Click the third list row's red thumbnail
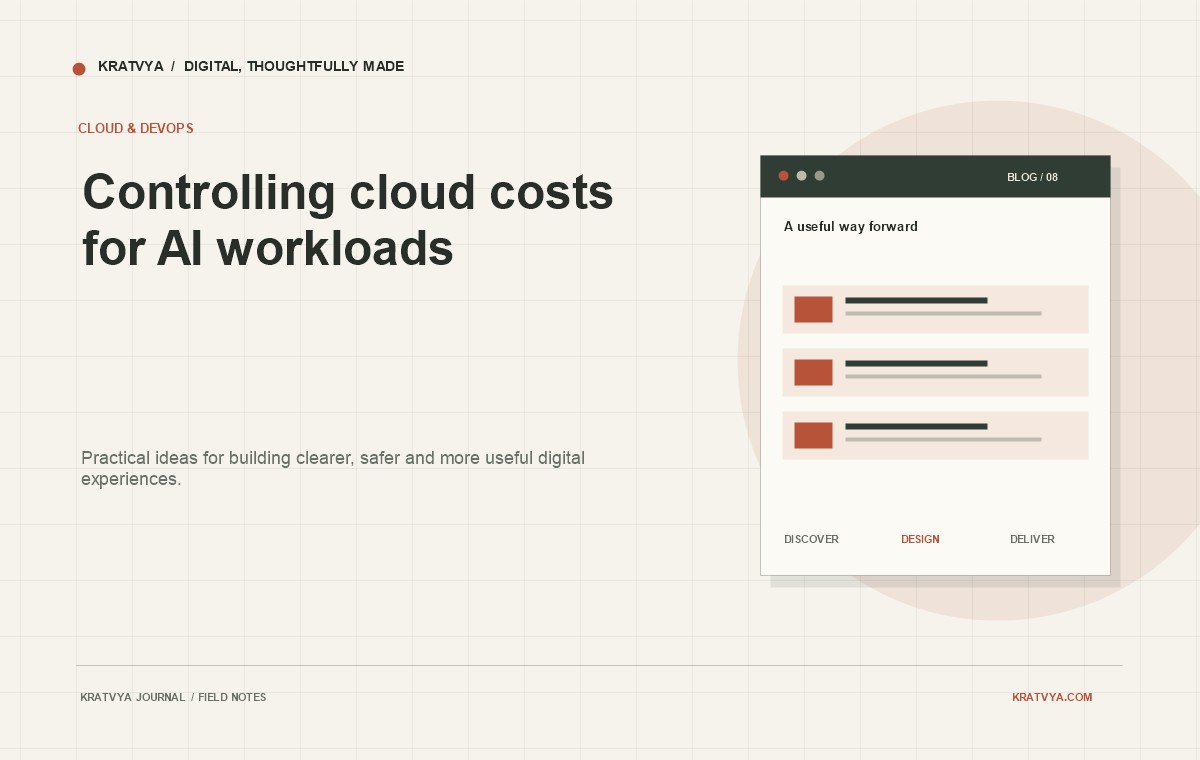1200x760 pixels. coord(813,435)
